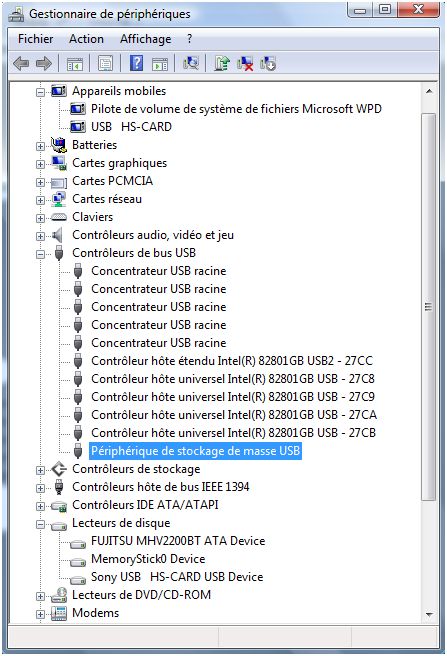Open the Affichage menu
Viewport: 447px width, 656px height.
(146, 39)
